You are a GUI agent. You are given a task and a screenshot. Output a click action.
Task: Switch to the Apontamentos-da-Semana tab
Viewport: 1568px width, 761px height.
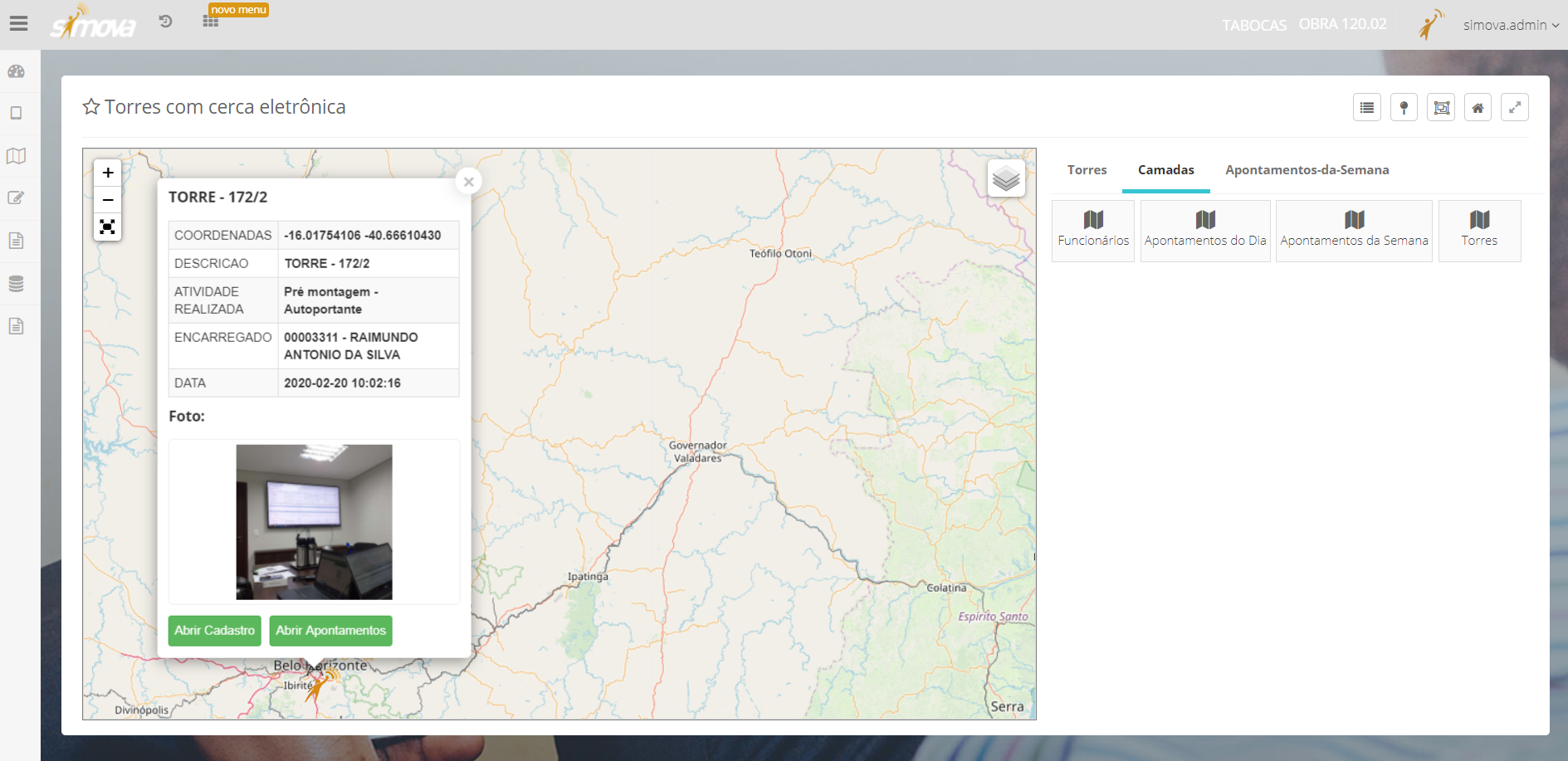point(1307,170)
